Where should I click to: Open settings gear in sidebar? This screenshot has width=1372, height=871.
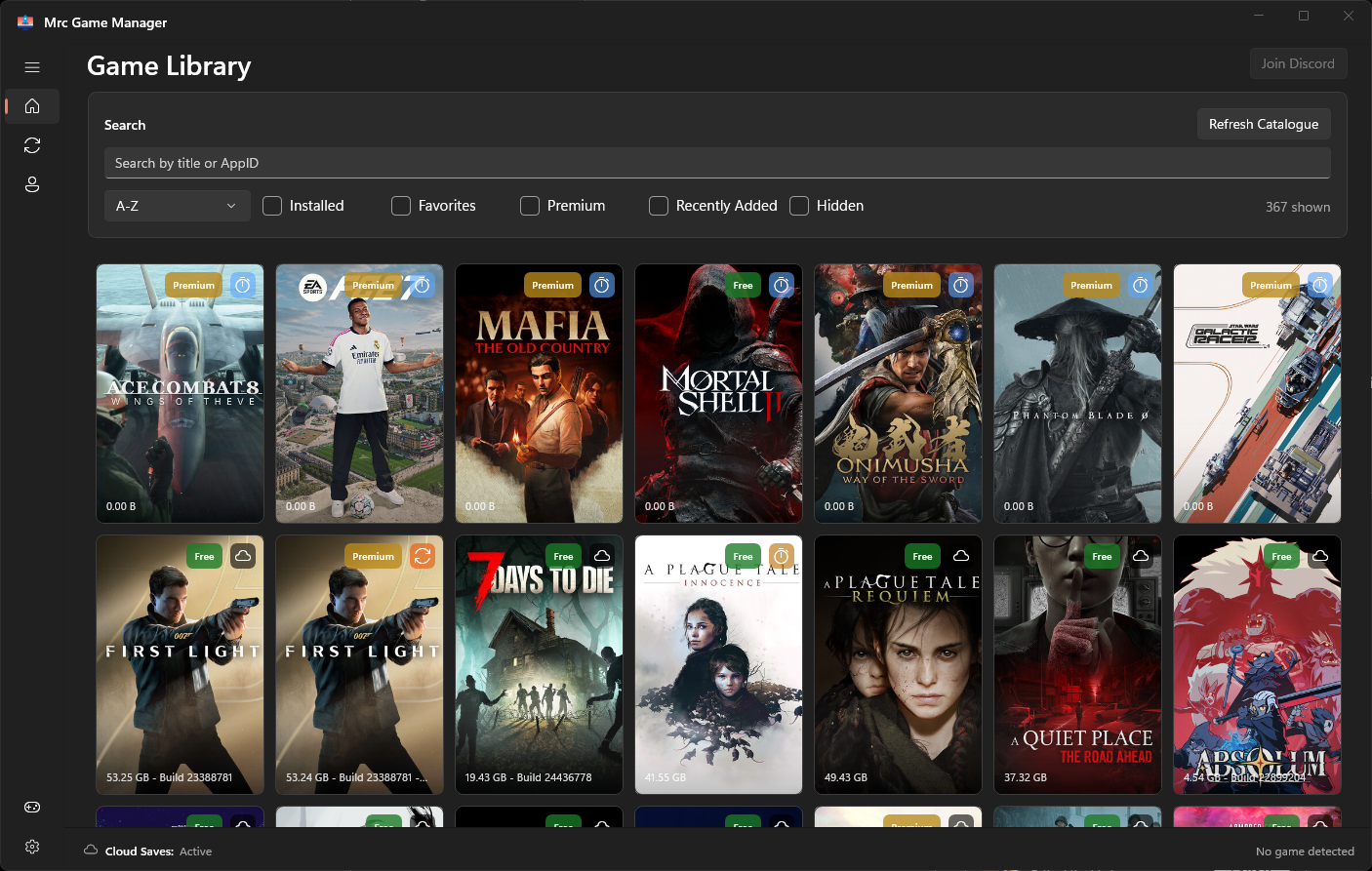(x=32, y=847)
